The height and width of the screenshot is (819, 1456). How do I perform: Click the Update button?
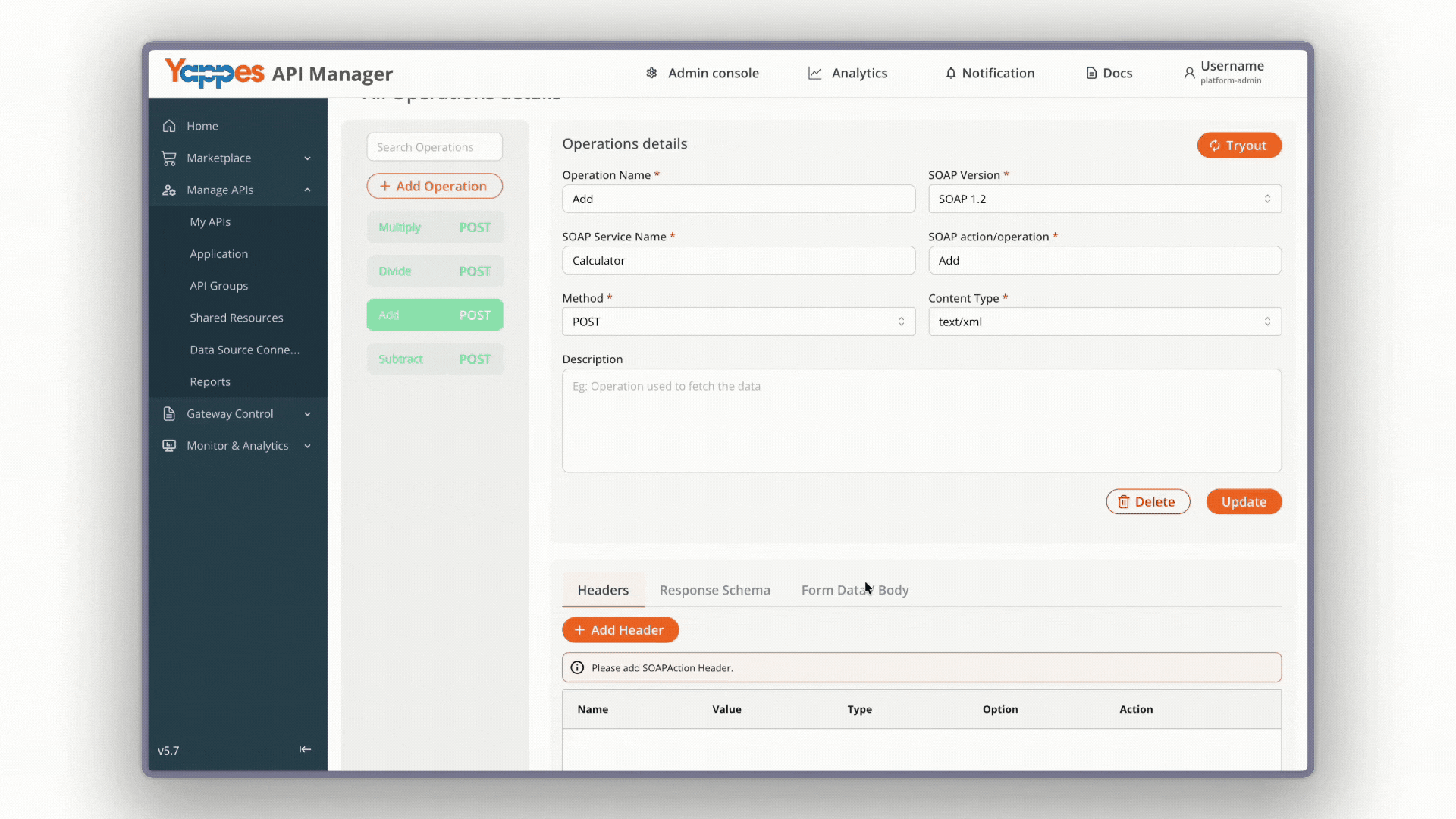1244,501
